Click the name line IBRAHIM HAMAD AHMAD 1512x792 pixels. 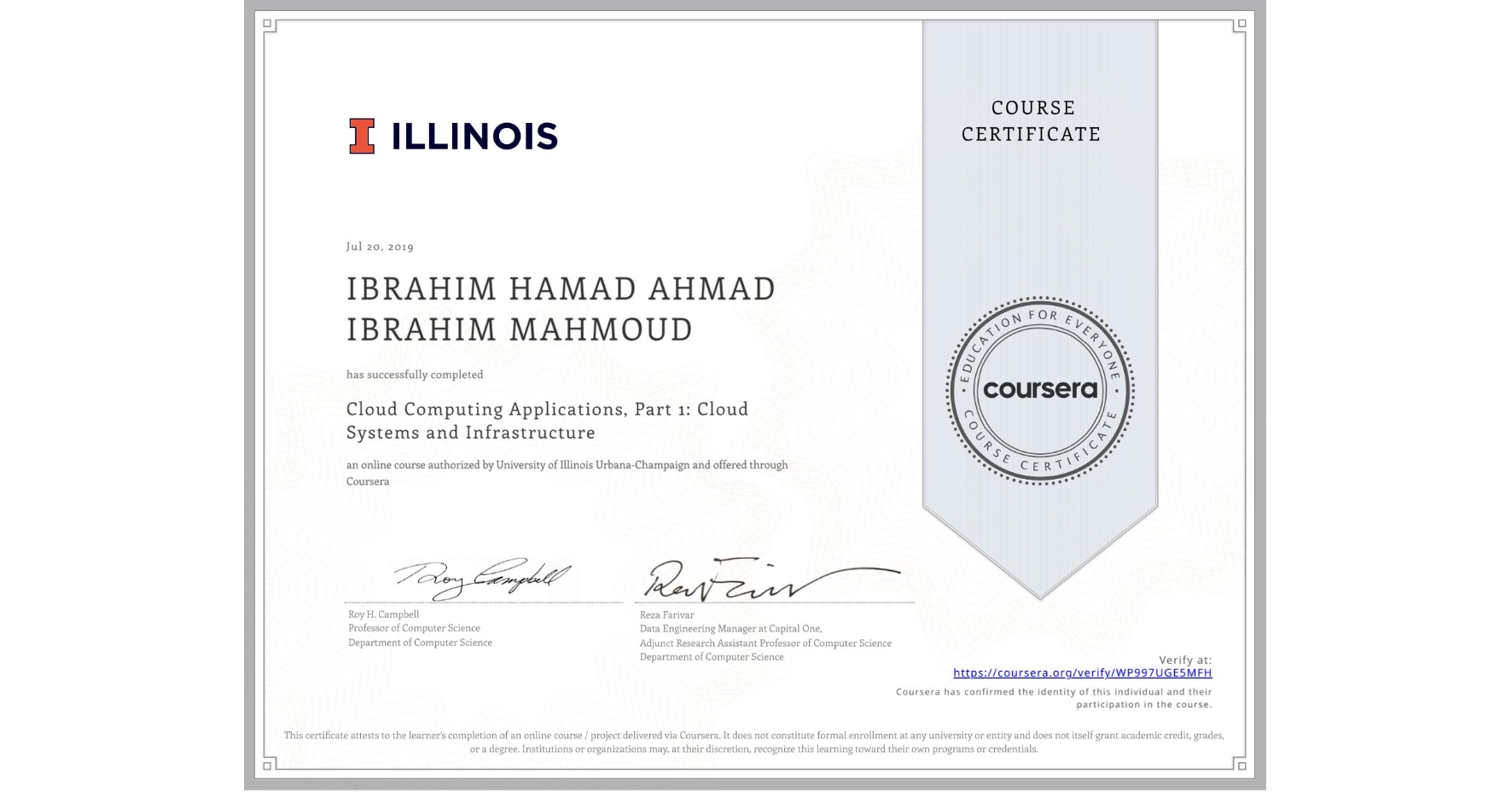pyautogui.click(x=561, y=289)
